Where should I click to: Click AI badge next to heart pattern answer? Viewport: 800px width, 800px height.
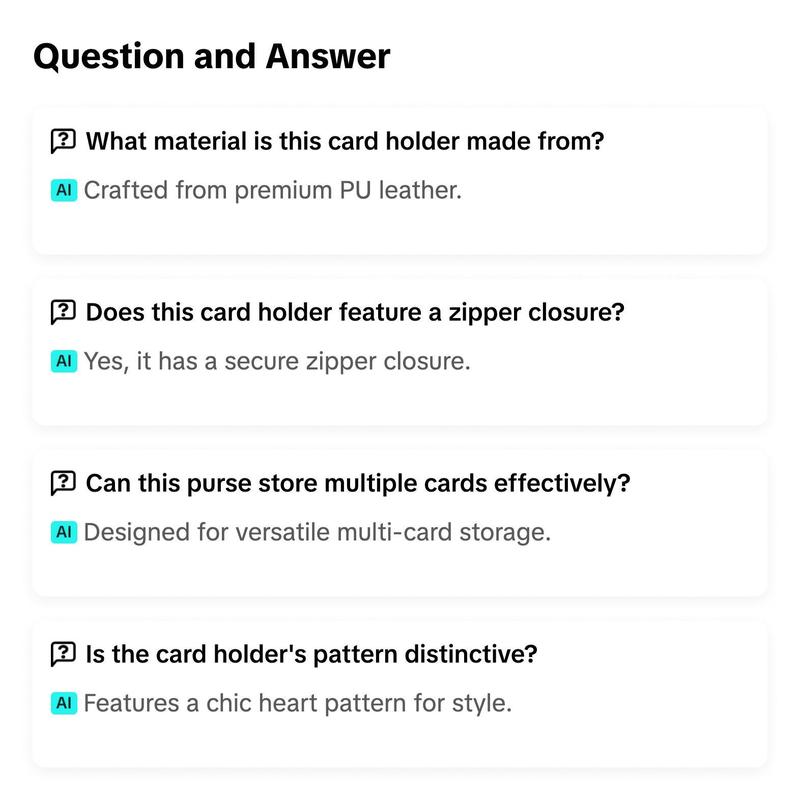click(x=64, y=703)
